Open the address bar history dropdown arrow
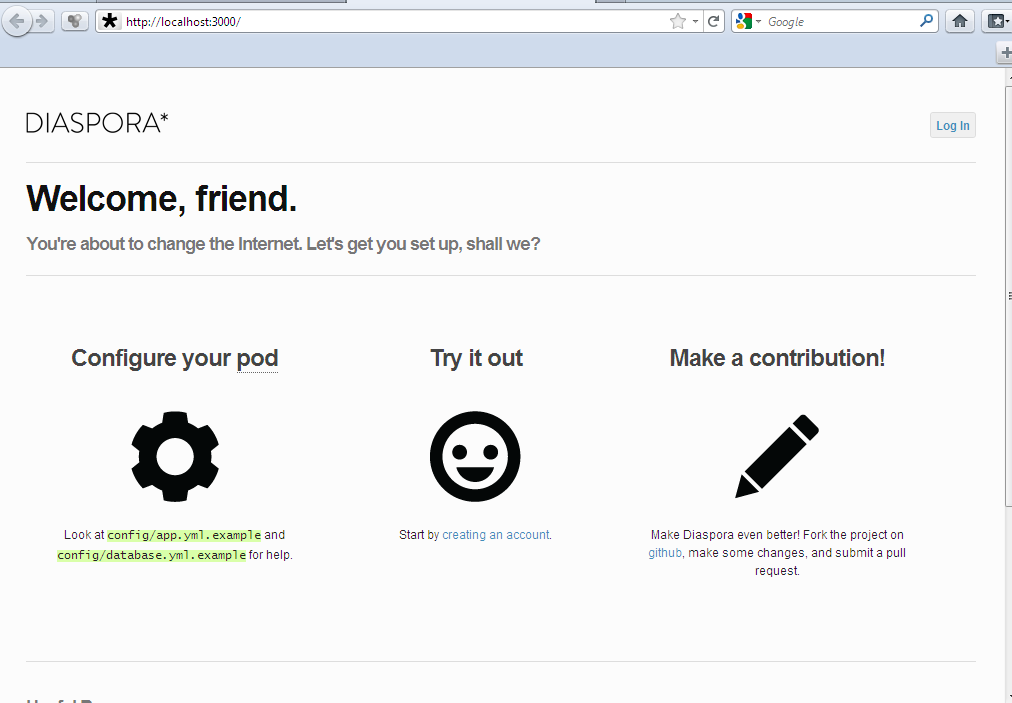Viewport: 1012px width, 703px height. tap(695, 21)
